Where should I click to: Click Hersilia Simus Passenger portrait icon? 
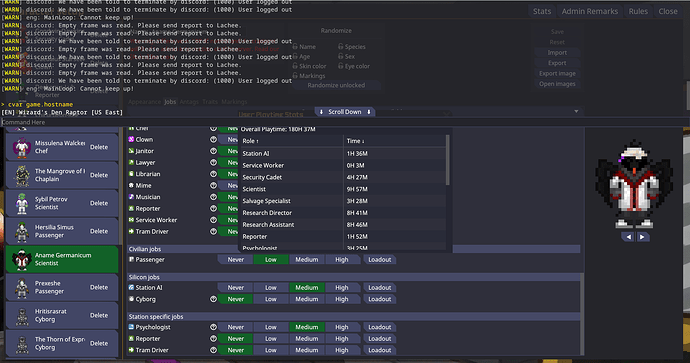(22, 231)
